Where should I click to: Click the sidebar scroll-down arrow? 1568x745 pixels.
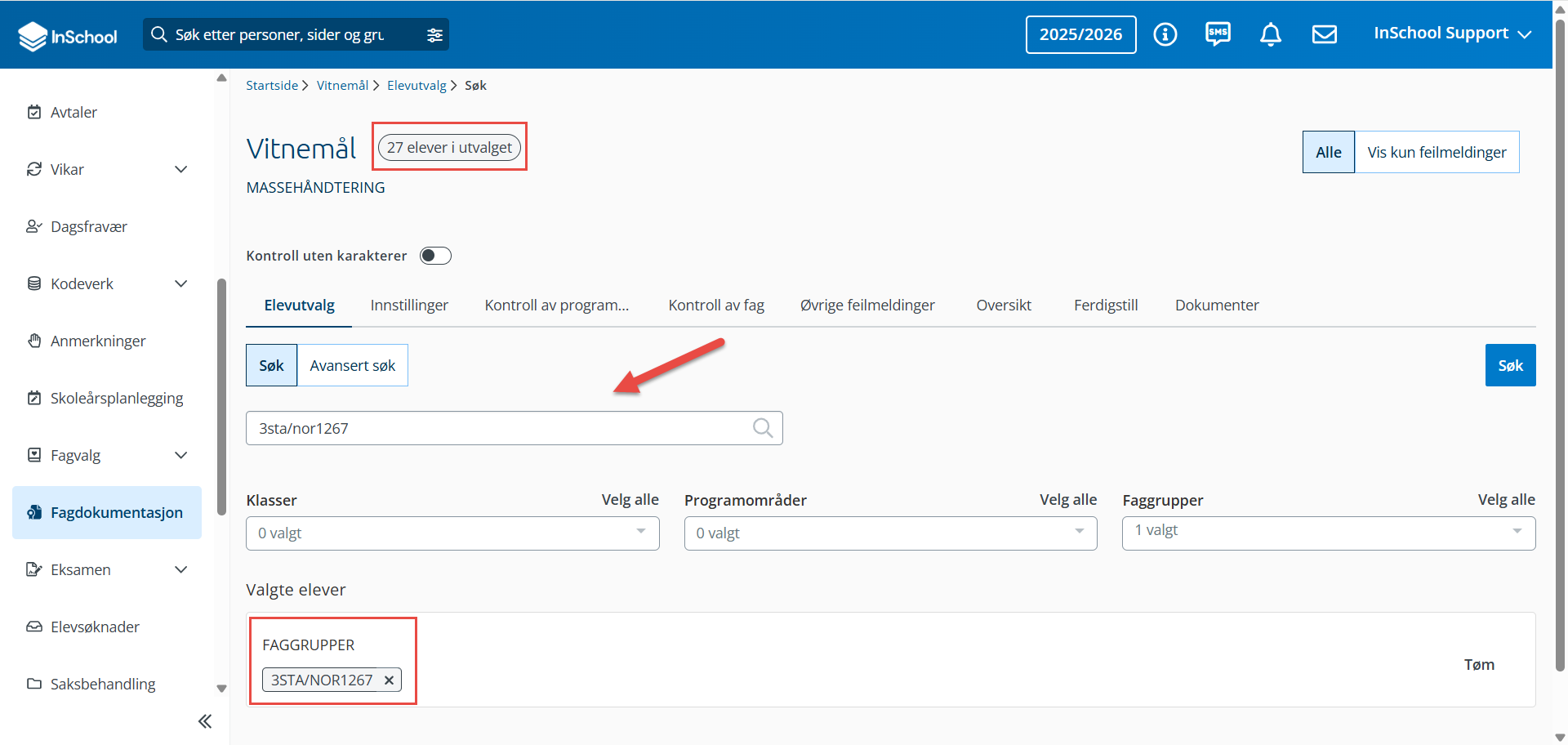pyautogui.click(x=221, y=688)
